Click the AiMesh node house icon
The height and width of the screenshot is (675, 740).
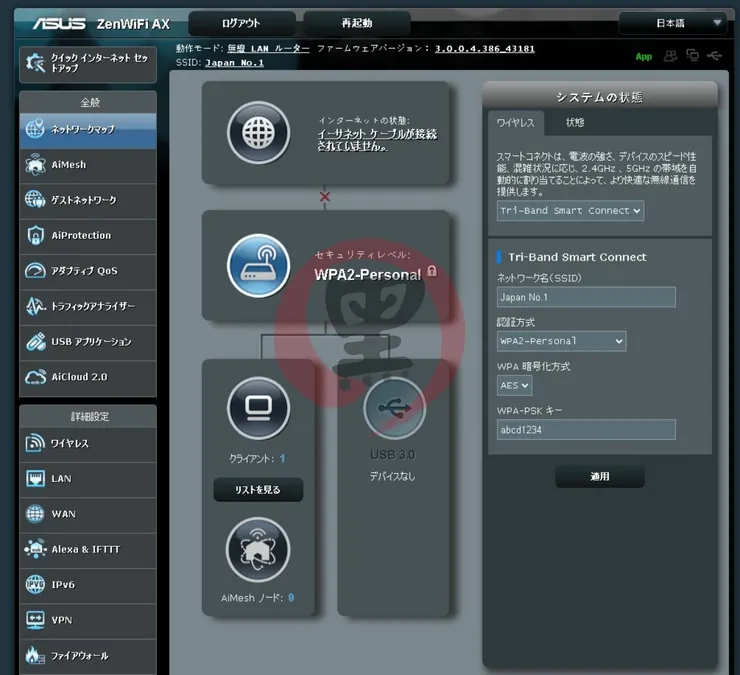pos(258,549)
